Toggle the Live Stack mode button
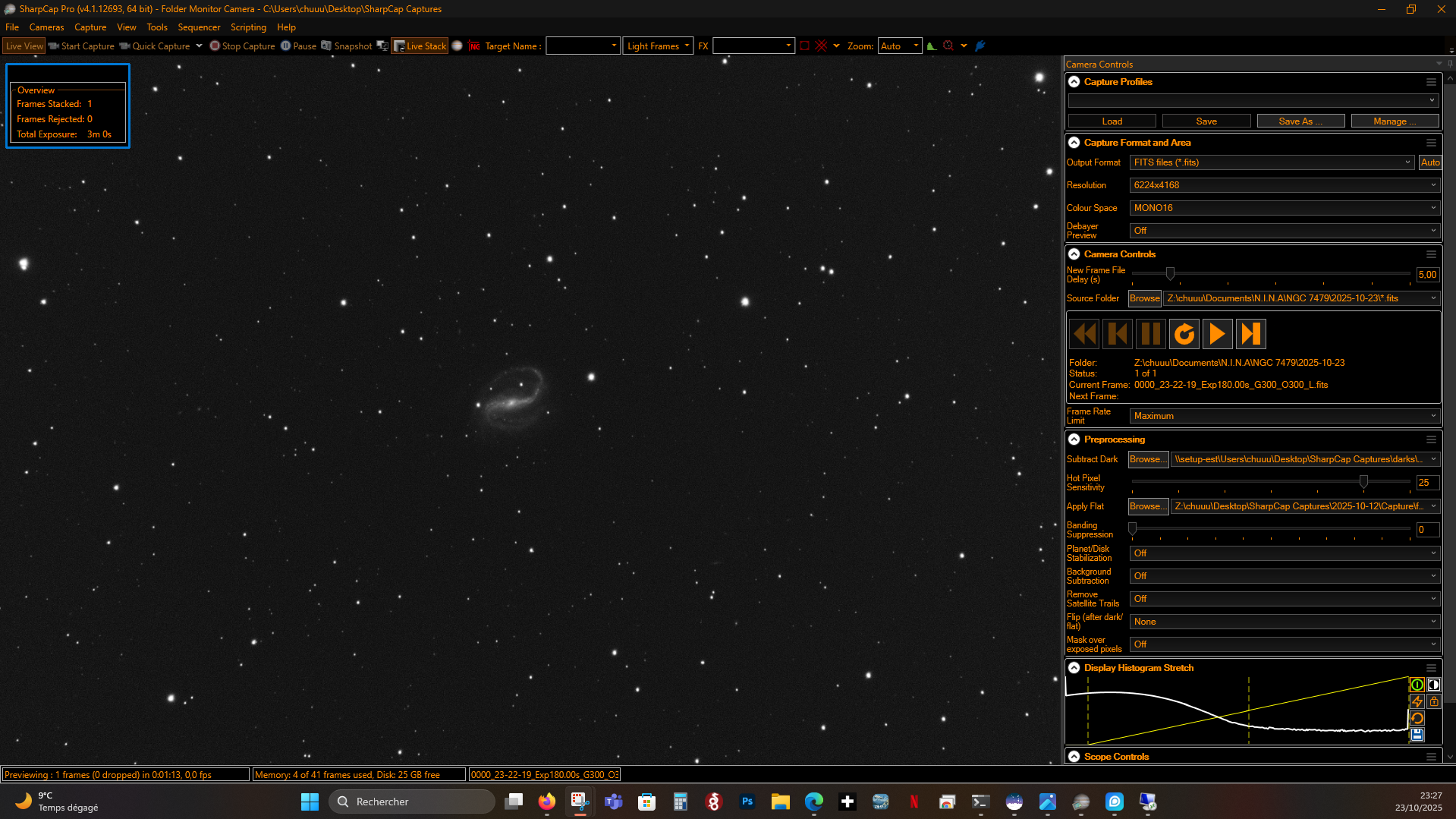The width and height of the screenshot is (1456, 819). [x=420, y=46]
